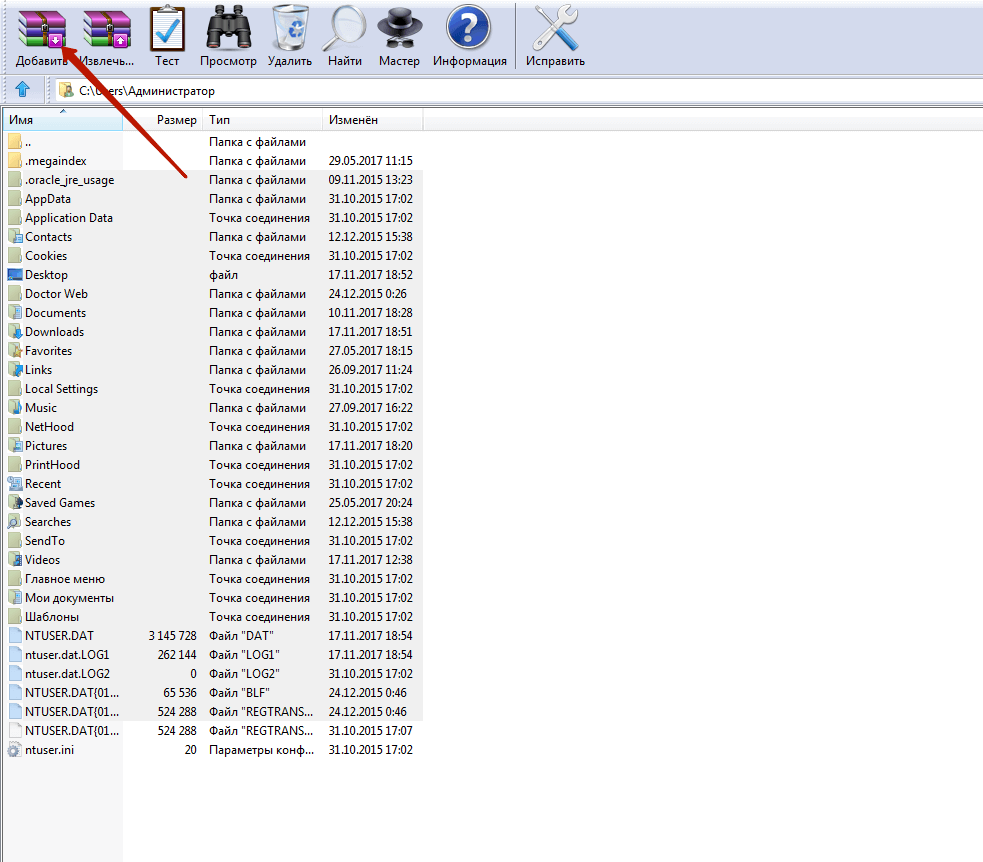983x862 pixels.
Task: Launch the Мастер (Wizard) tool
Action: [399, 29]
